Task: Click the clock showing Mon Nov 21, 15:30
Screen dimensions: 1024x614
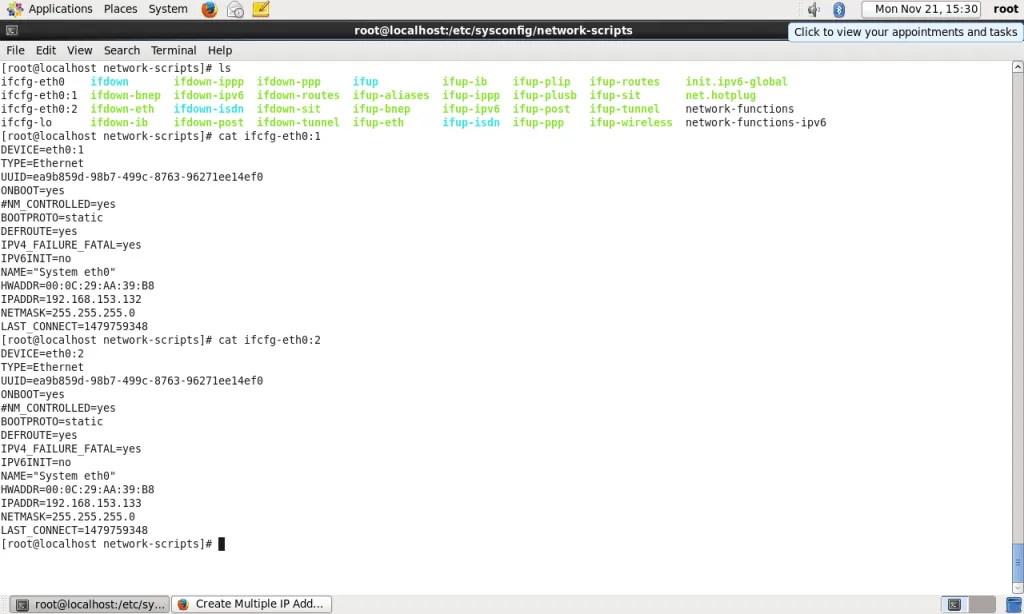Action: coord(921,9)
